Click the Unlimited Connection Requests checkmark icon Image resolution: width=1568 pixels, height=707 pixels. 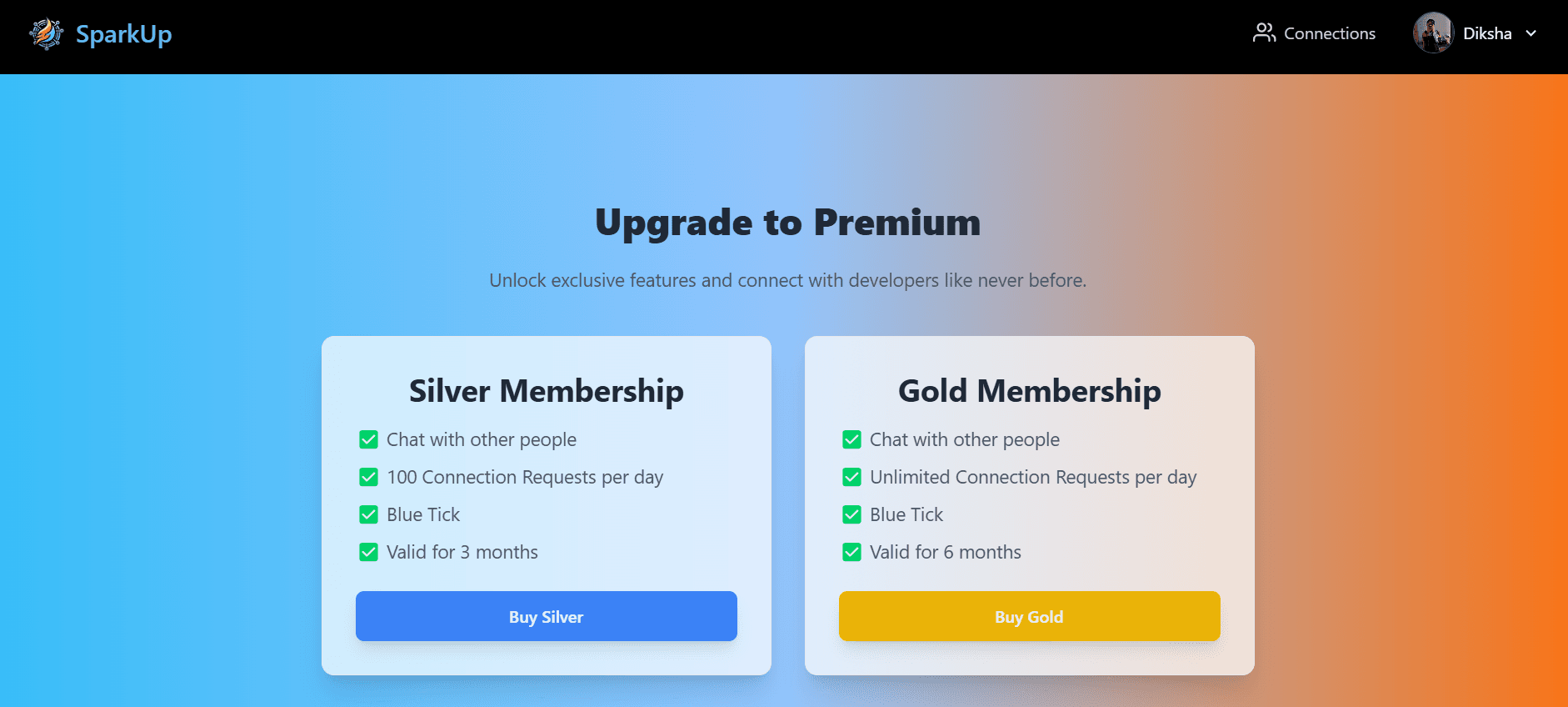(x=851, y=477)
